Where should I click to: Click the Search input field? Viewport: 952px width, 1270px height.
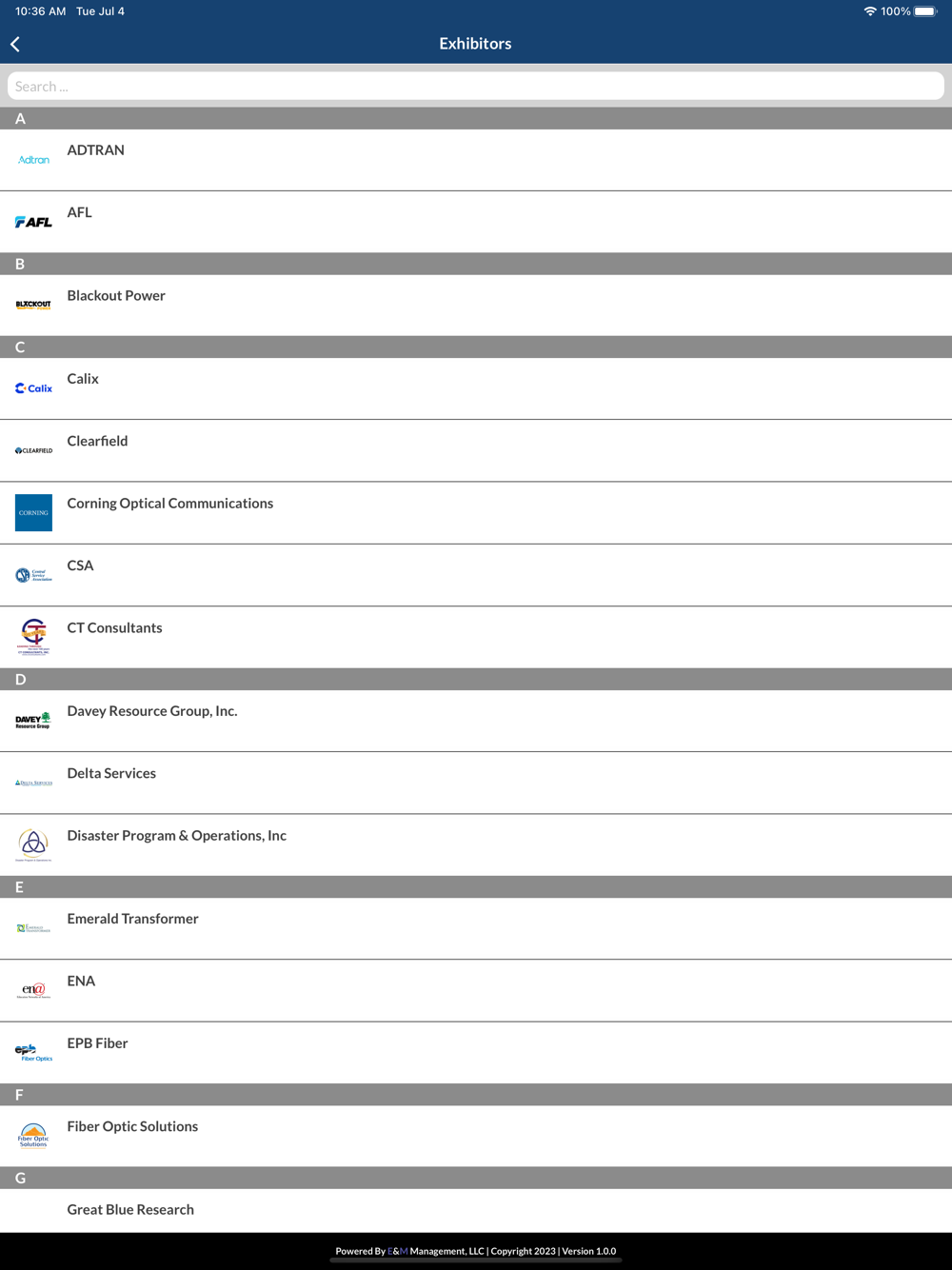click(476, 87)
